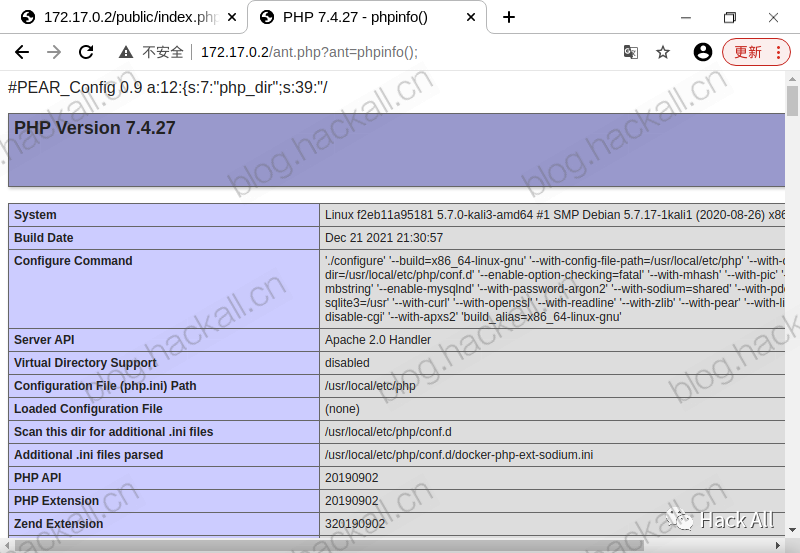Click the /usr/local/etc/php path value
Image resolution: width=800 pixels, height=553 pixels.
[x=370, y=386]
